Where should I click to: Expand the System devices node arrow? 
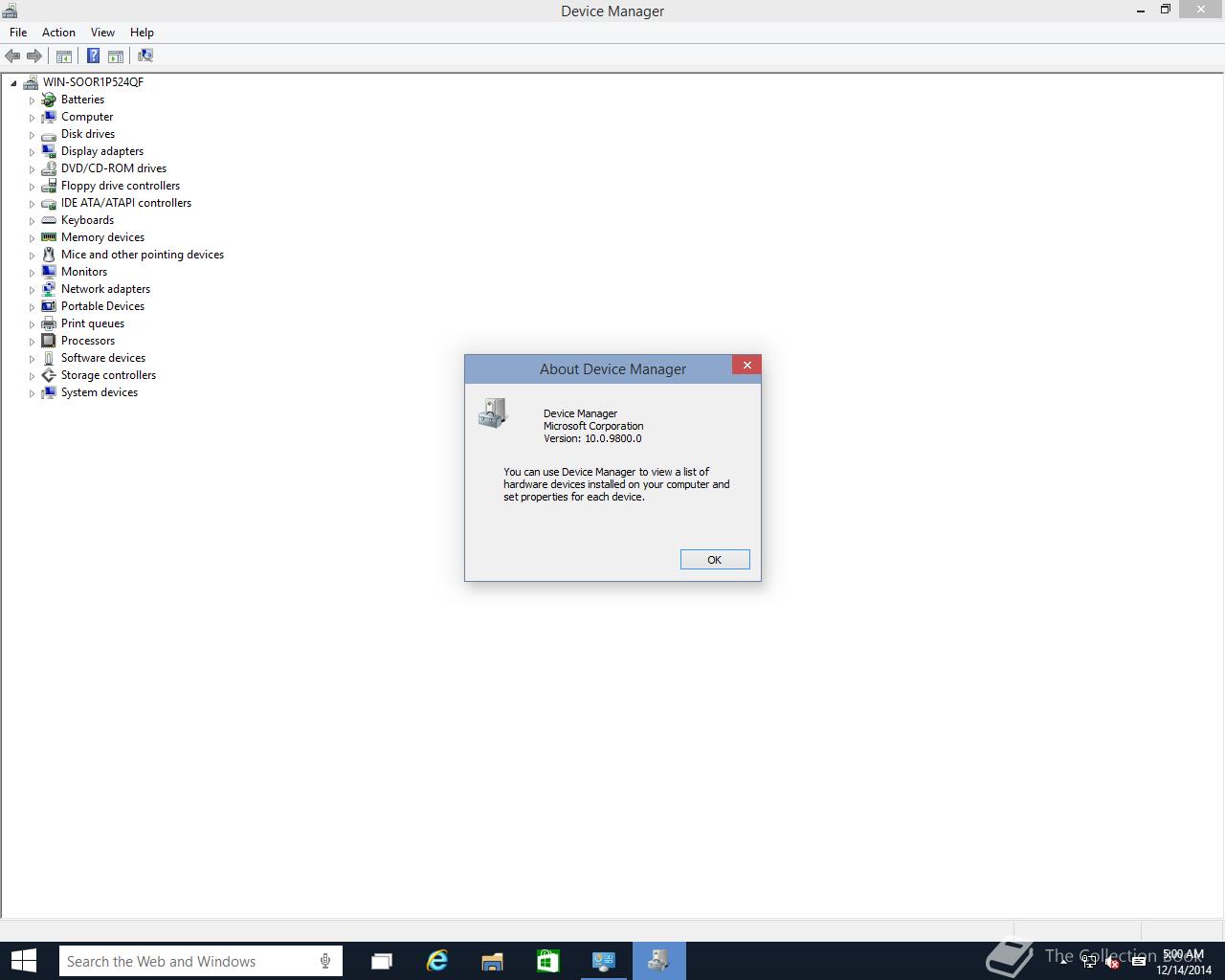point(32,393)
